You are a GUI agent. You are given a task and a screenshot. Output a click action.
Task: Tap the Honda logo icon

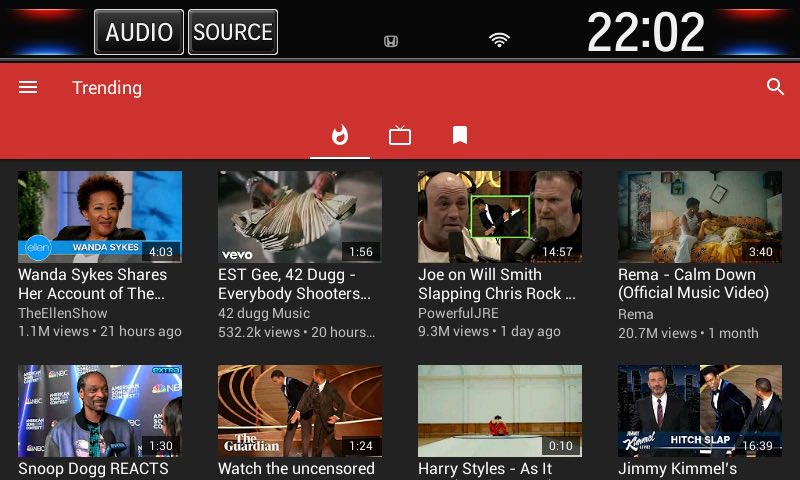tap(391, 41)
